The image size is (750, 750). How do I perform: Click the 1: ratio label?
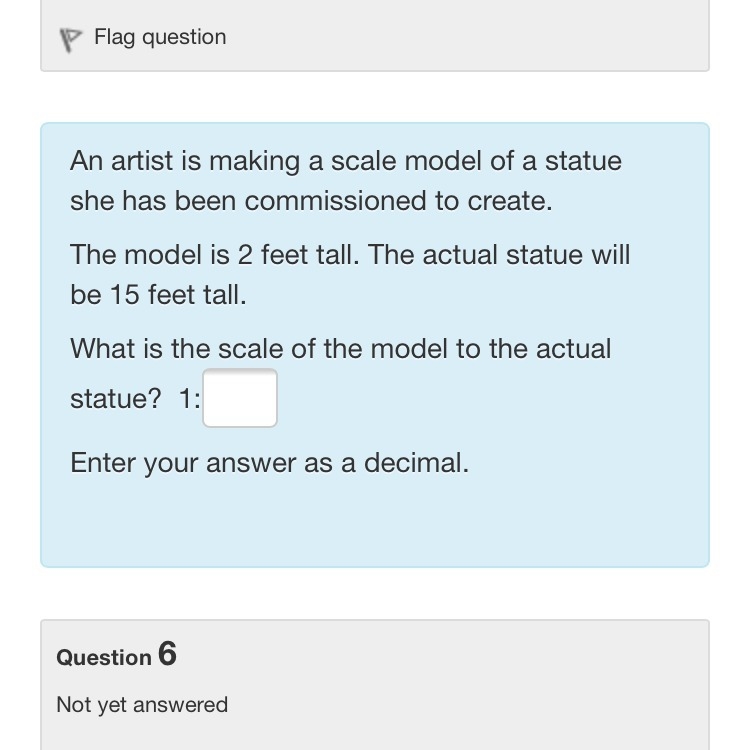(x=189, y=398)
